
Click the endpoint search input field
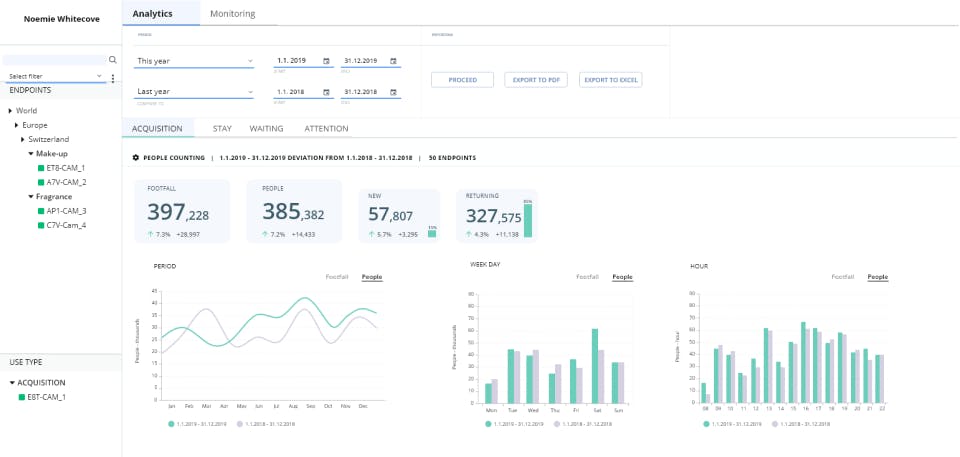click(x=55, y=60)
